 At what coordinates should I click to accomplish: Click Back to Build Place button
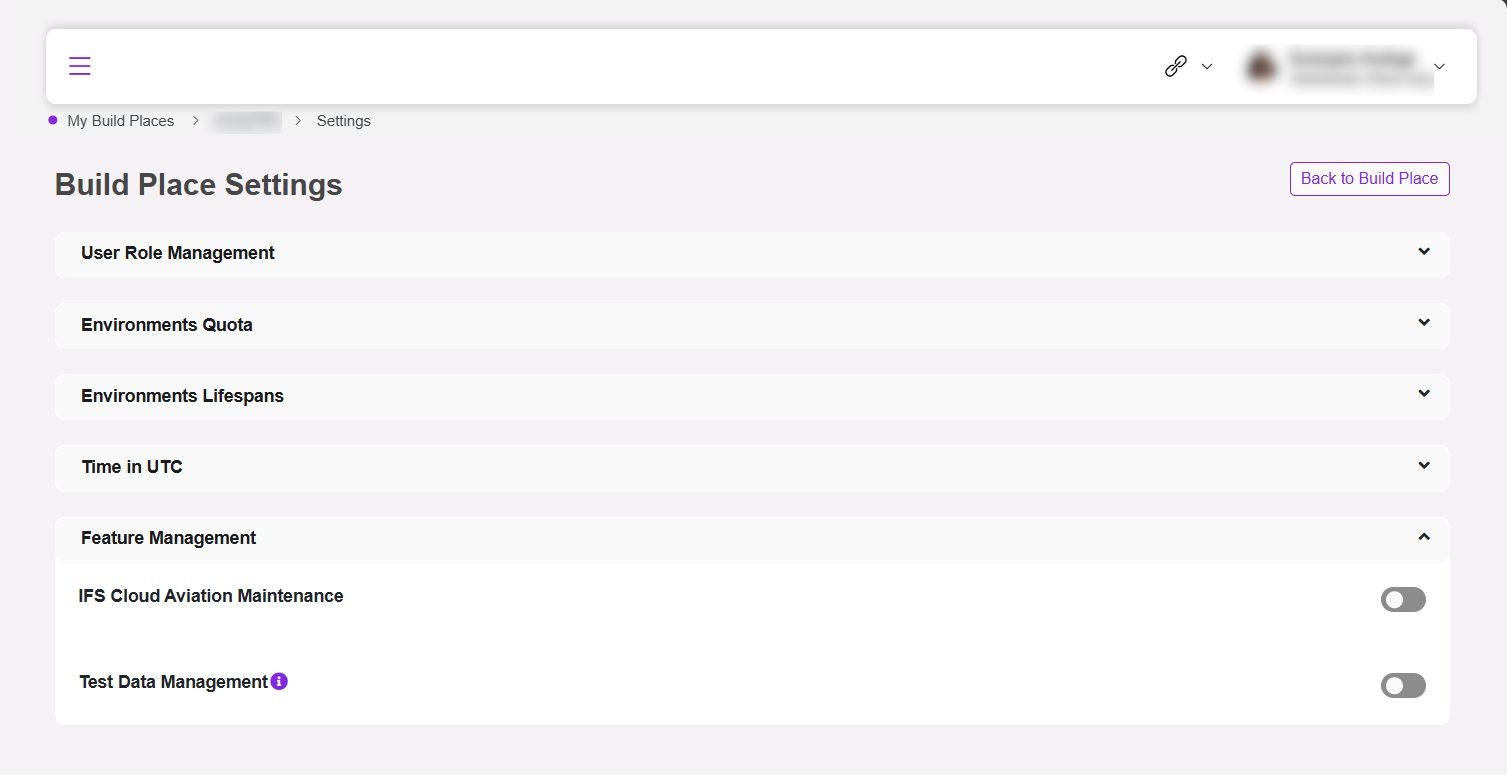coord(1369,179)
